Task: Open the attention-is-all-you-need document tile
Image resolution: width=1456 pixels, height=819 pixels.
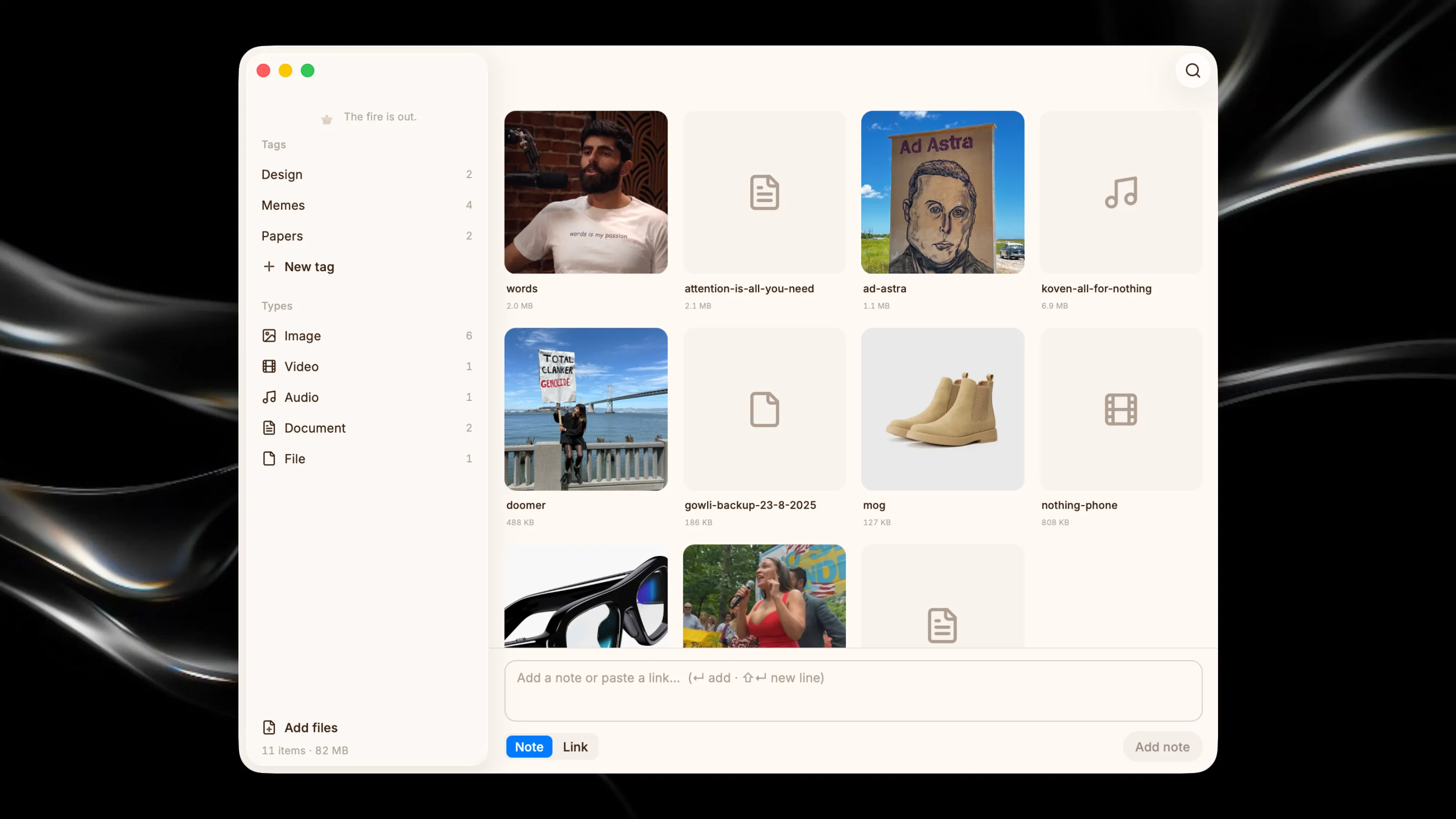Action: click(x=764, y=192)
